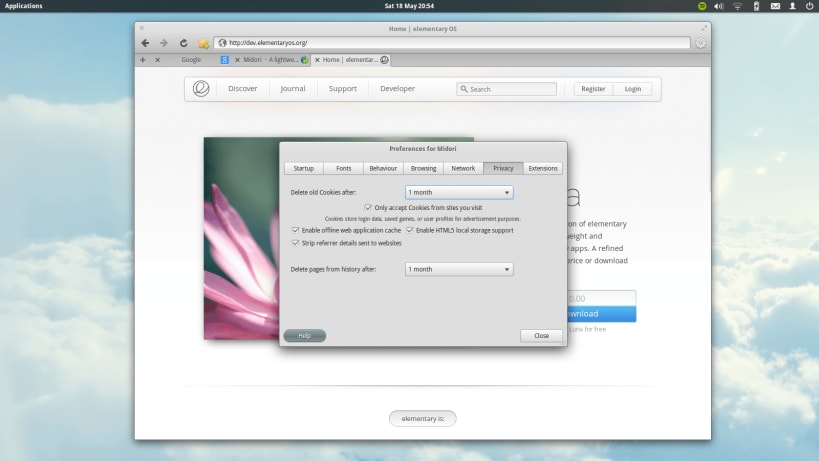Open the Spotify indicator in the top panel
The image size is (819, 461).
point(702,6)
